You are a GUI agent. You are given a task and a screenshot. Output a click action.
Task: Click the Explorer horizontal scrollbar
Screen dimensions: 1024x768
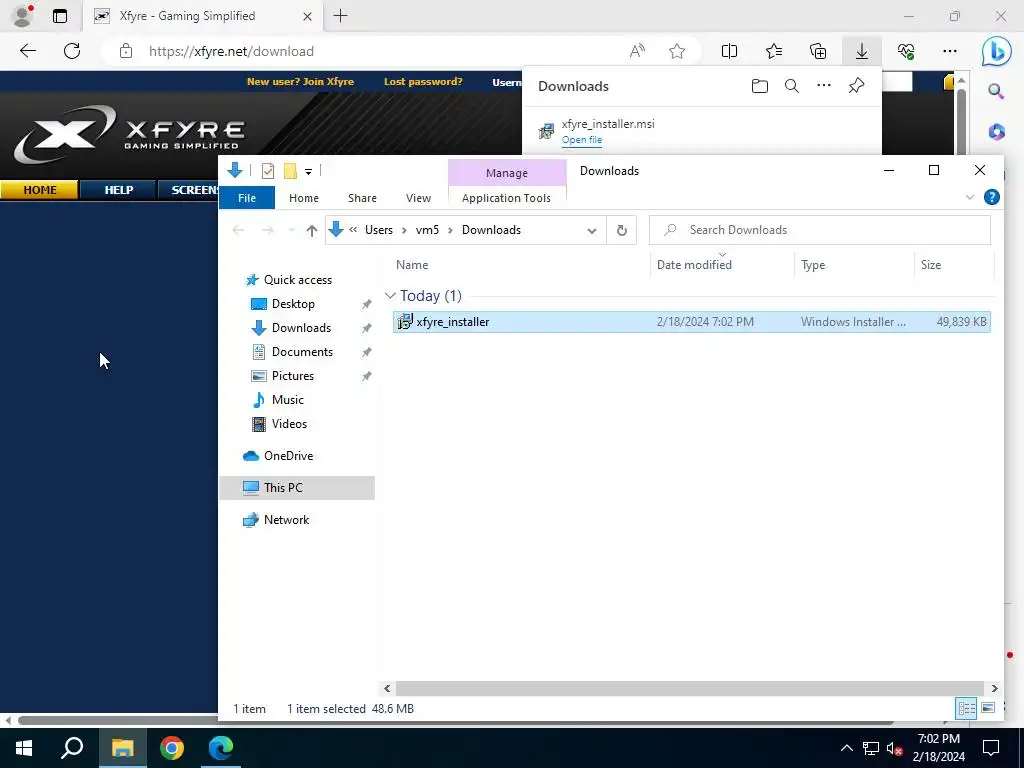click(690, 688)
